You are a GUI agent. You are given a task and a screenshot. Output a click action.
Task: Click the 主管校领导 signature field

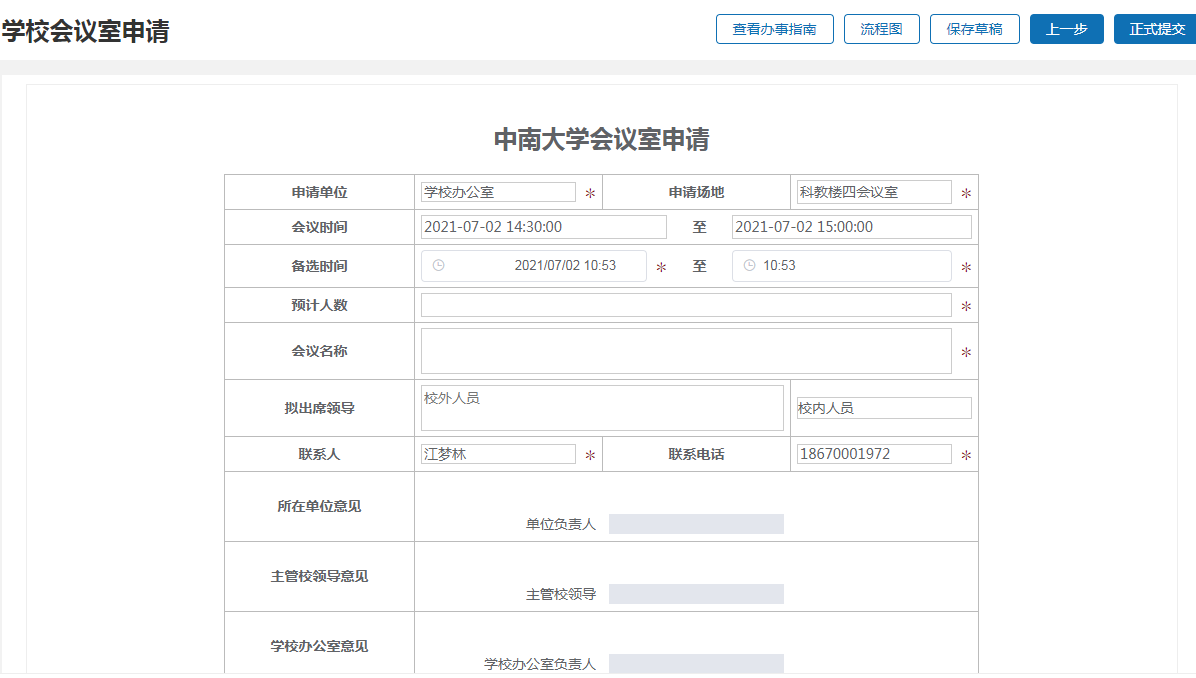pos(696,594)
